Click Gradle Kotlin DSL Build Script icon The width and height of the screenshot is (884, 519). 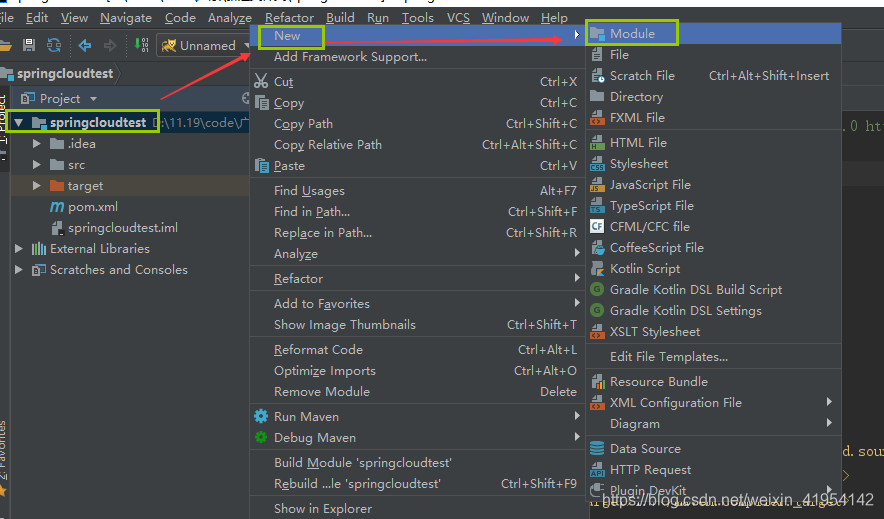pyautogui.click(x=597, y=290)
